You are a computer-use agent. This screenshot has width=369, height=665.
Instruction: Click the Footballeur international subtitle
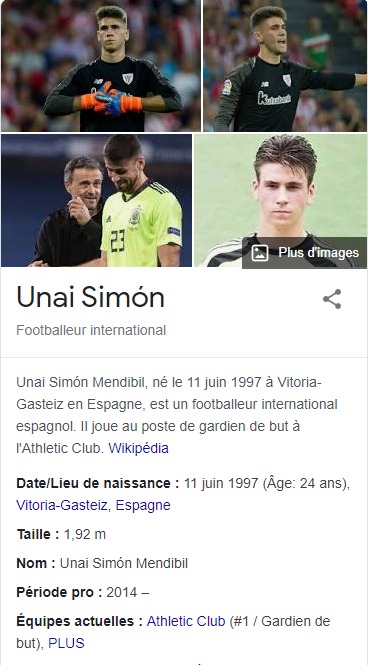[91, 330]
